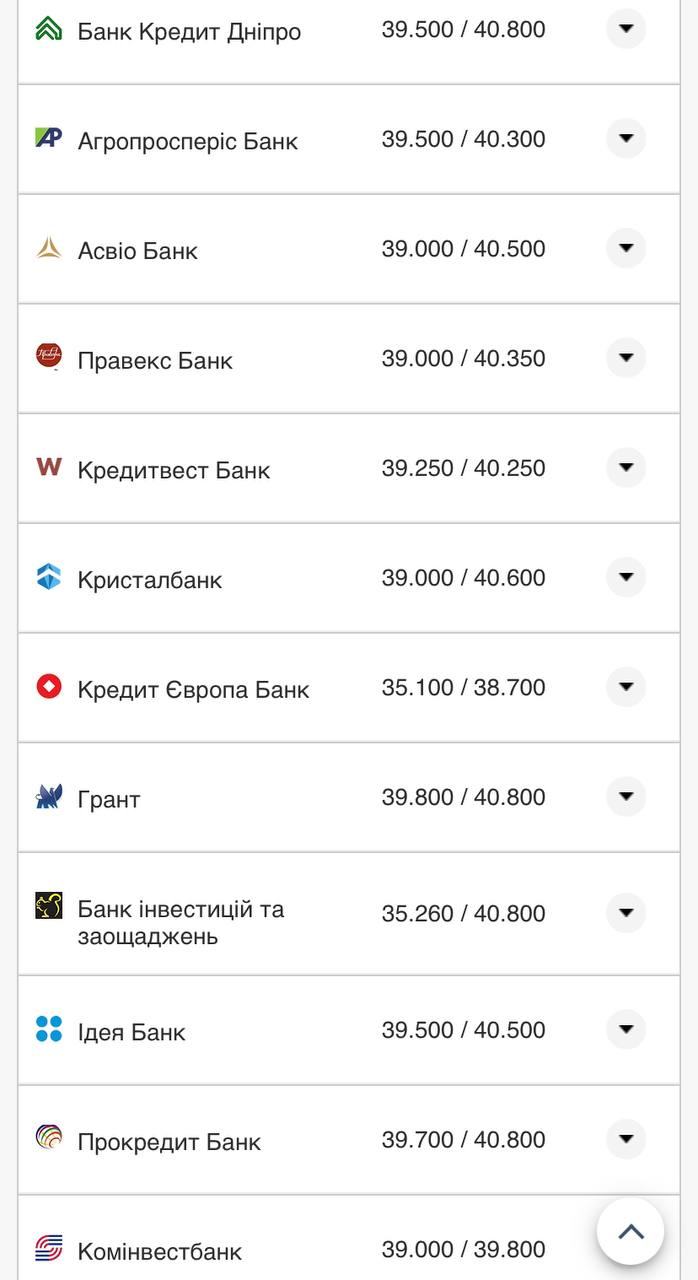Viewport: 698px width, 1280px height.
Task: Click the blue Ідея Банк dots logo
Action: pyautogui.click(x=48, y=1029)
